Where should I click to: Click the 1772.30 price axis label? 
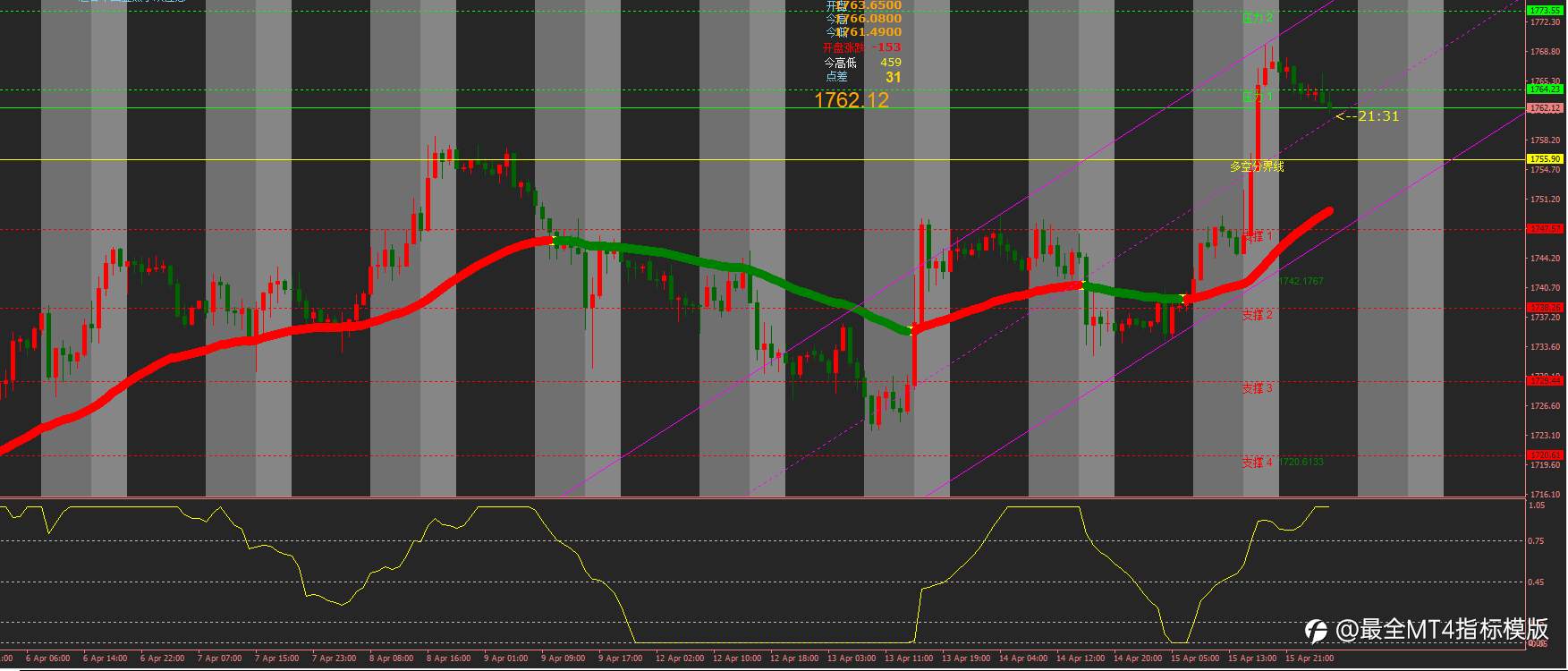tap(1547, 22)
